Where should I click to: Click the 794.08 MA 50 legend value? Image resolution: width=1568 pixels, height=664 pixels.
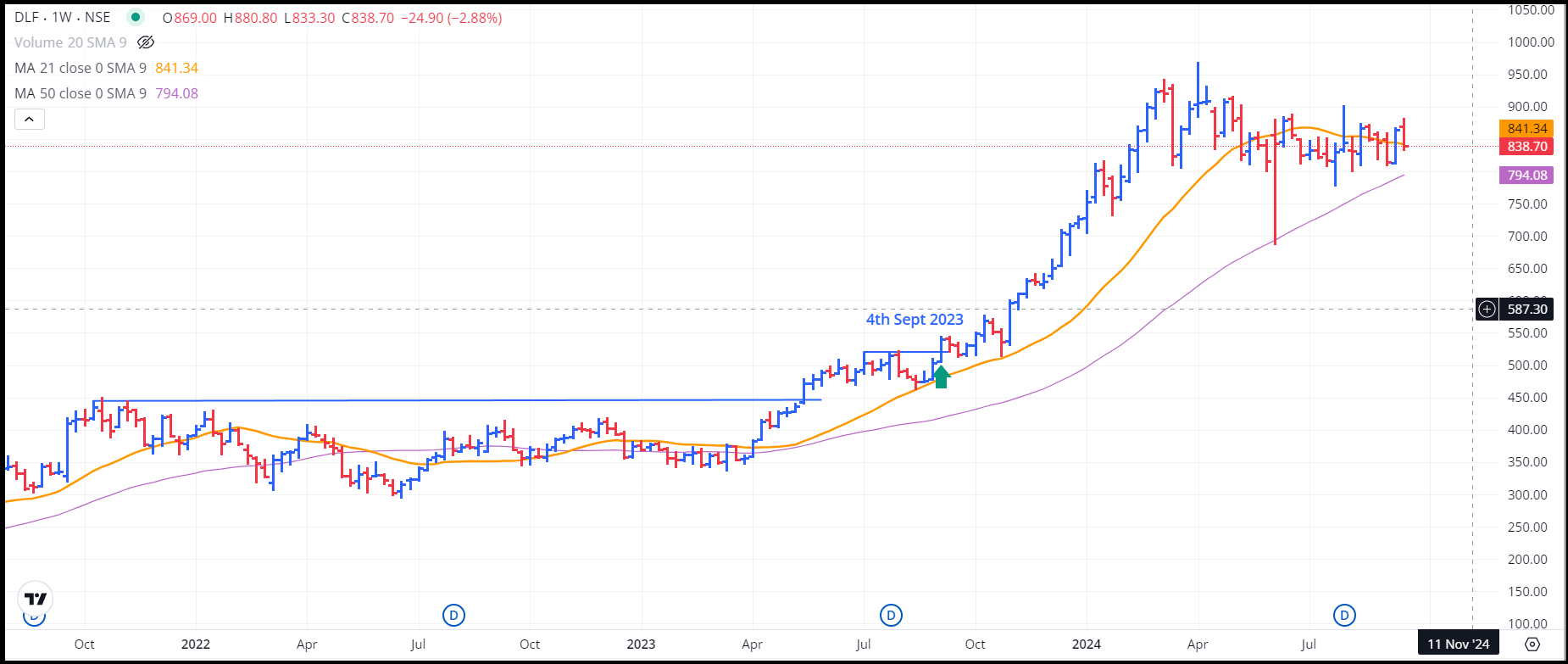click(x=176, y=93)
